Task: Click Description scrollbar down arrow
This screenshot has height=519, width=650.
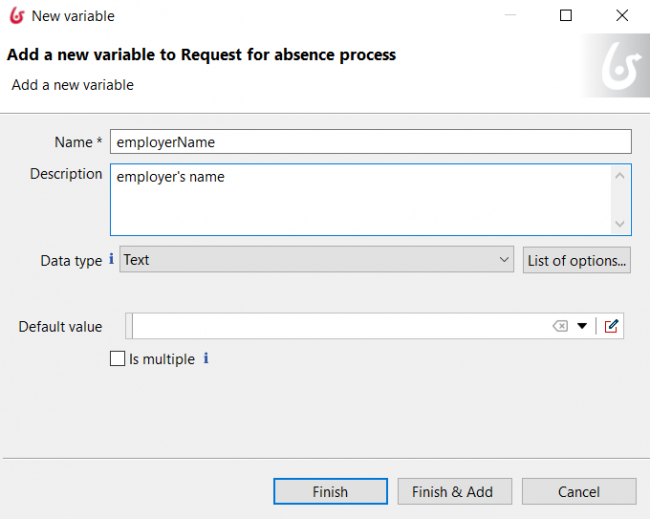Action: coord(620,224)
